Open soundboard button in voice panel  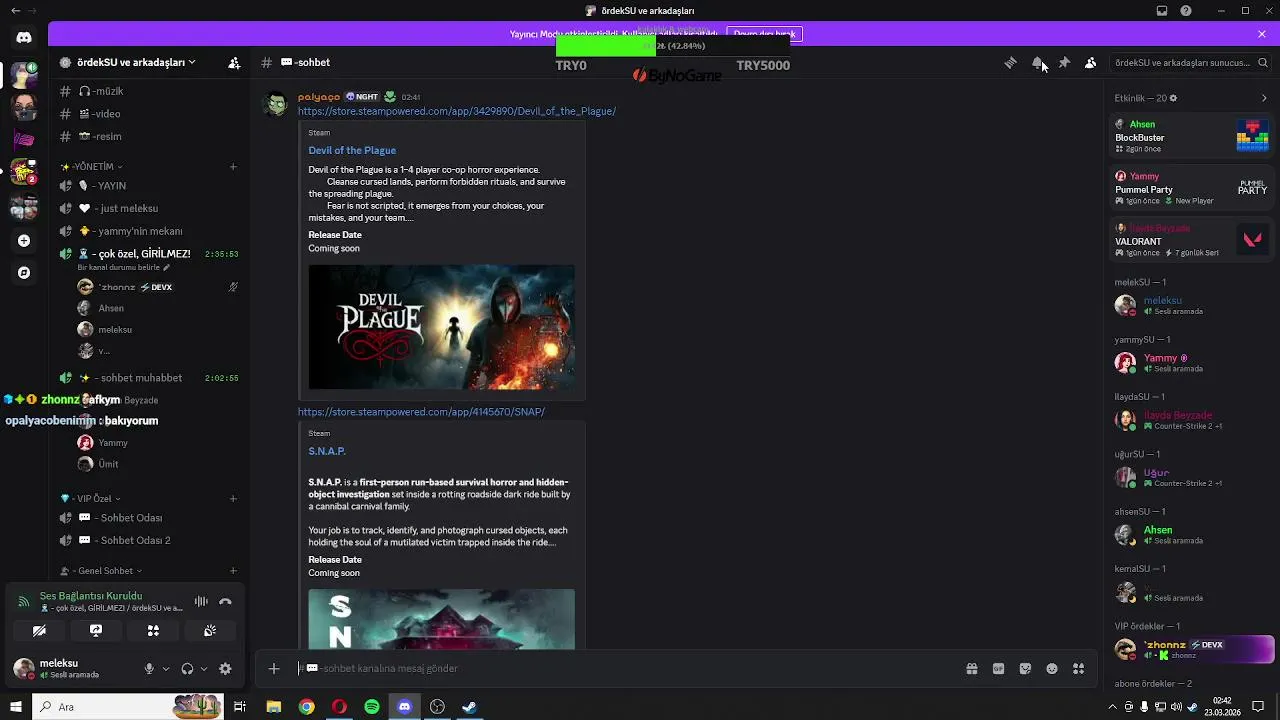210,631
